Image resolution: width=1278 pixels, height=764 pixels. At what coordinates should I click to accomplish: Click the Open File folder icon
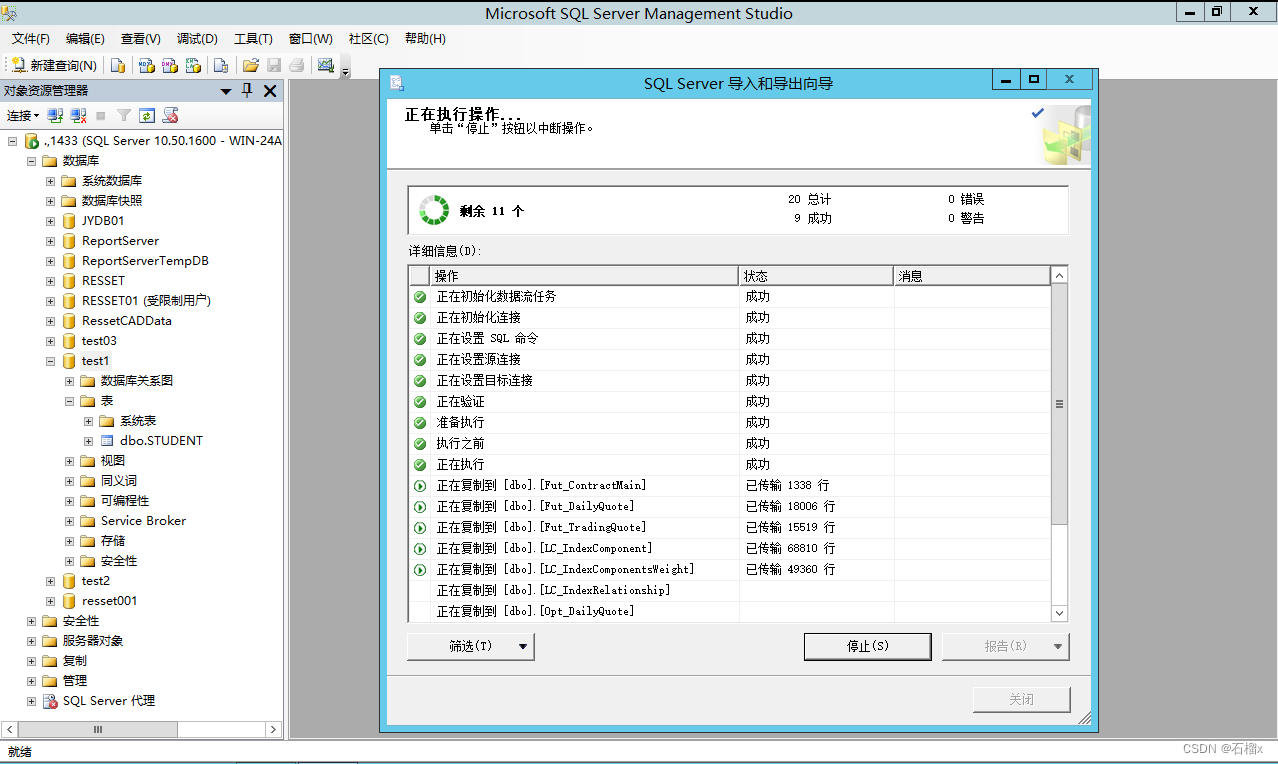tap(250, 65)
